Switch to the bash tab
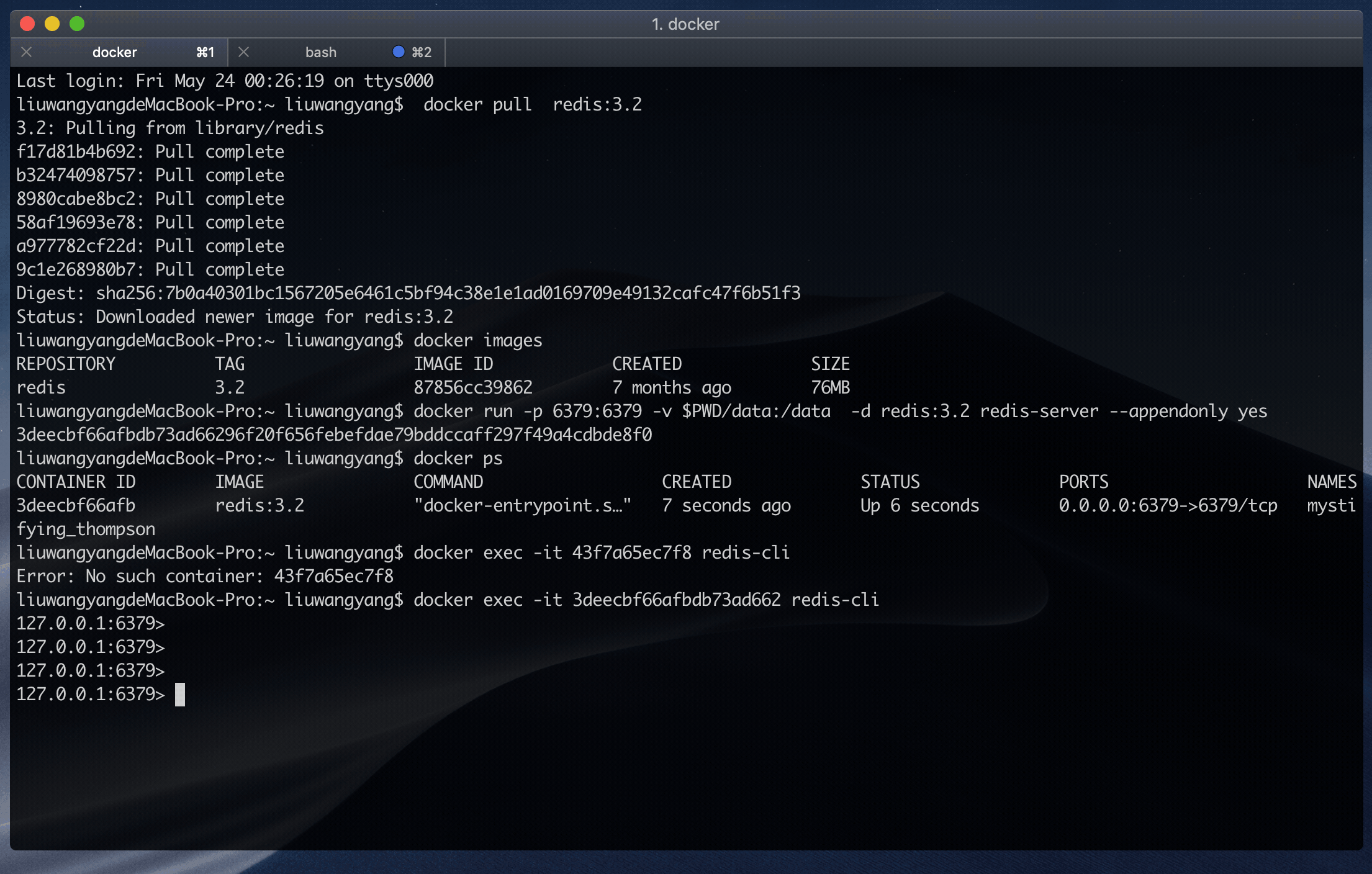Screen dimensions: 1372x874 pyautogui.click(x=320, y=52)
